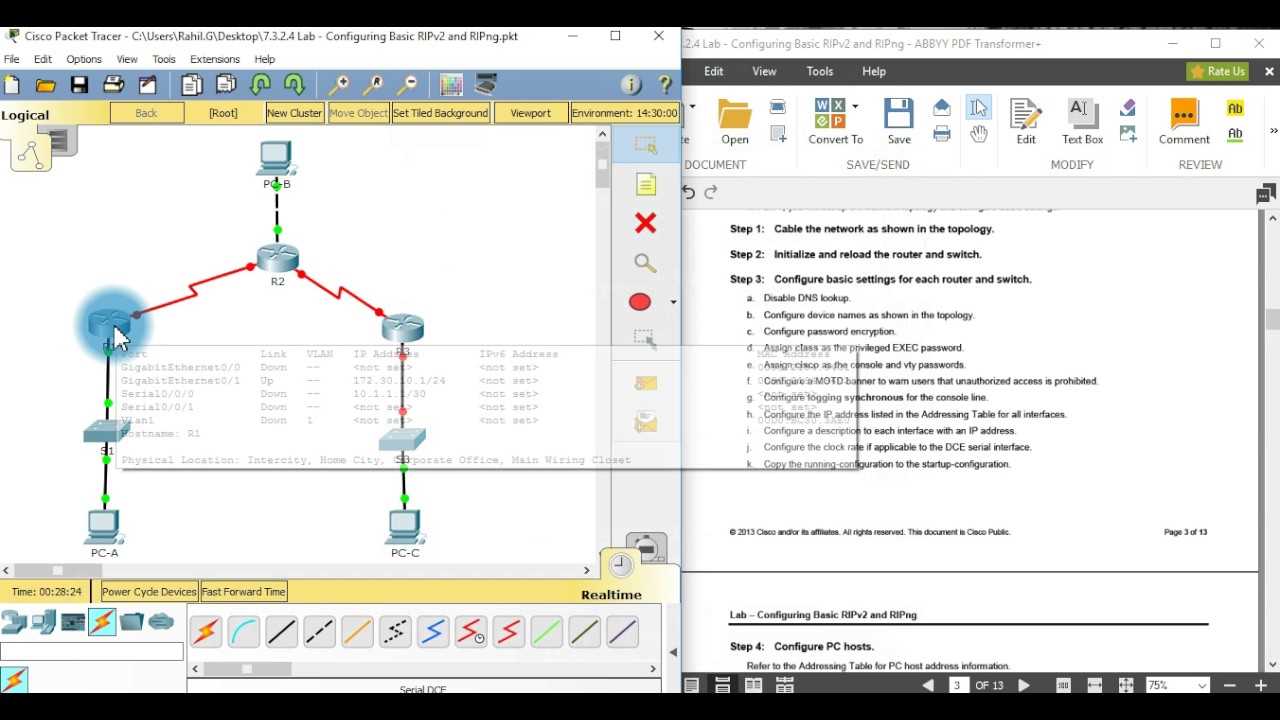Image resolution: width=1280 pixels, height=720 pixels.
Task: Click the Comment tool in ABBYY
Action: point(1184,122)
